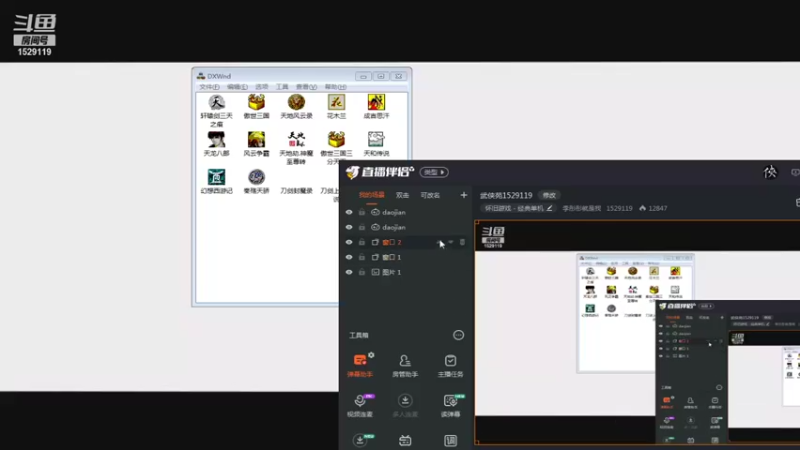800x450 pixels.
Task: Open the mode pill dropdown beside 直播伴侣 logo
Action: point(434,172)
